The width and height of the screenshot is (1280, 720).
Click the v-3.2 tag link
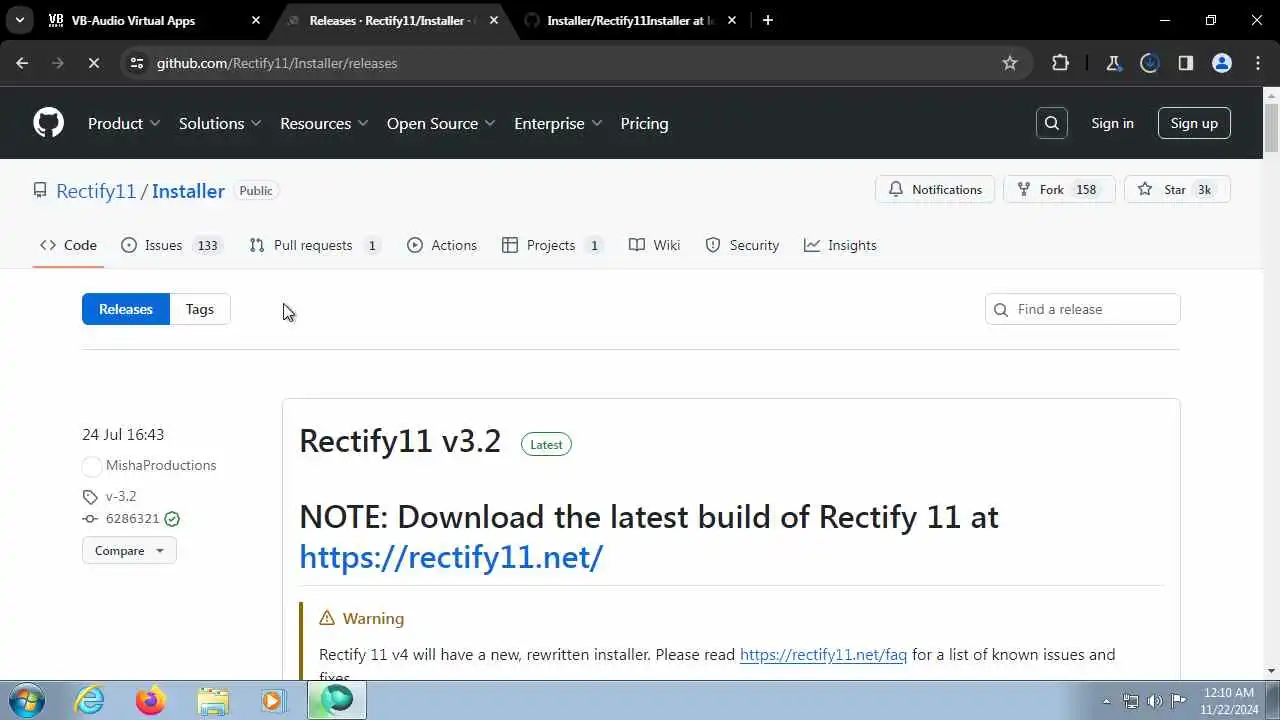pyautogui.click(x=121, y=496)
